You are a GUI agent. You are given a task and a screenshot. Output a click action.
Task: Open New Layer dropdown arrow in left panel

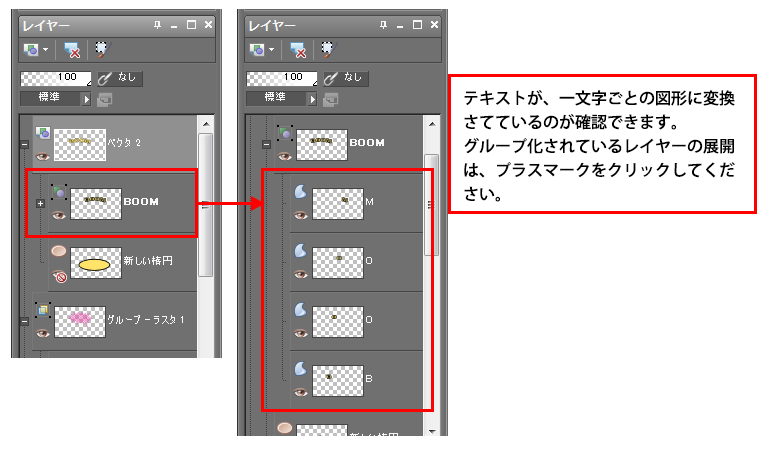45,49
